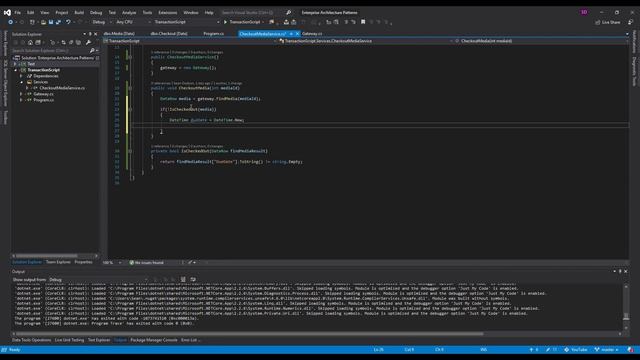Switch to Properties panel tab
This screenshot has width=640, height=360.
coord(83,262)
